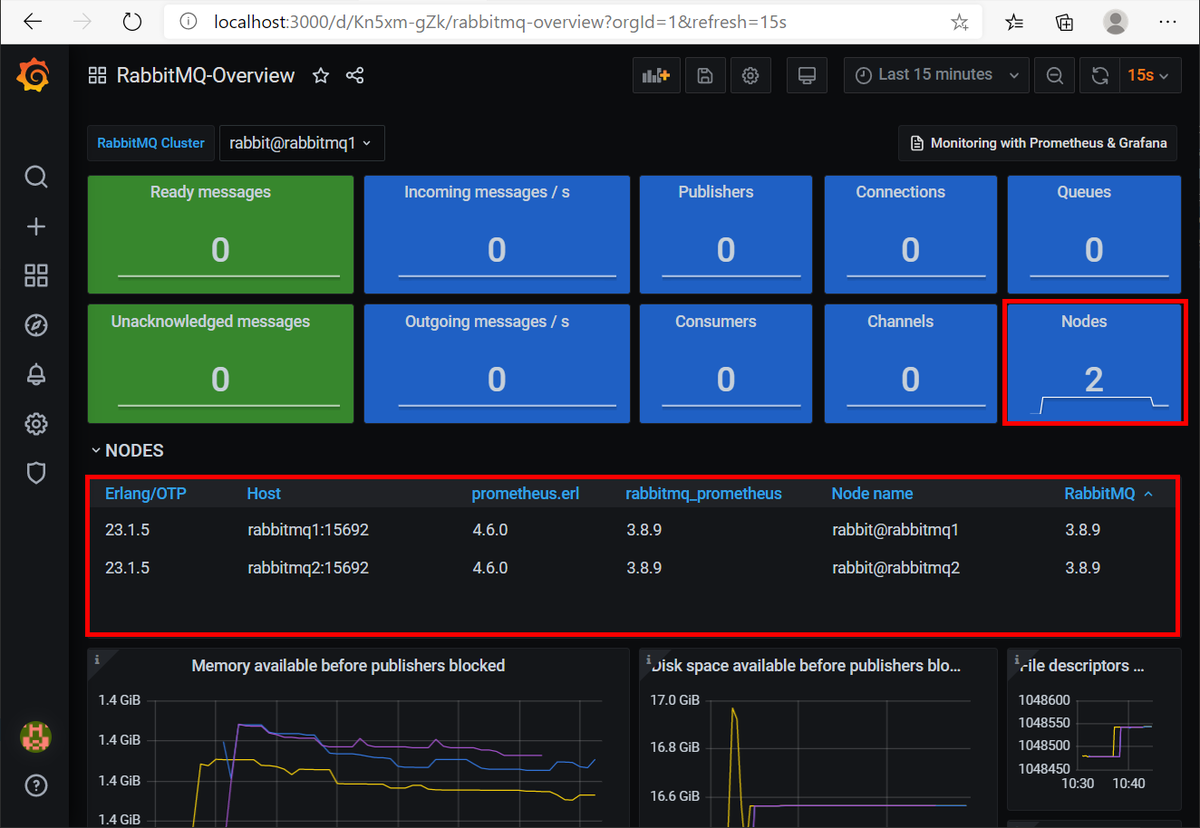The width and height of the screenshot is (1200, 828).
Task: Open browser favorites list icon
Action: [x=1014, y=22]
